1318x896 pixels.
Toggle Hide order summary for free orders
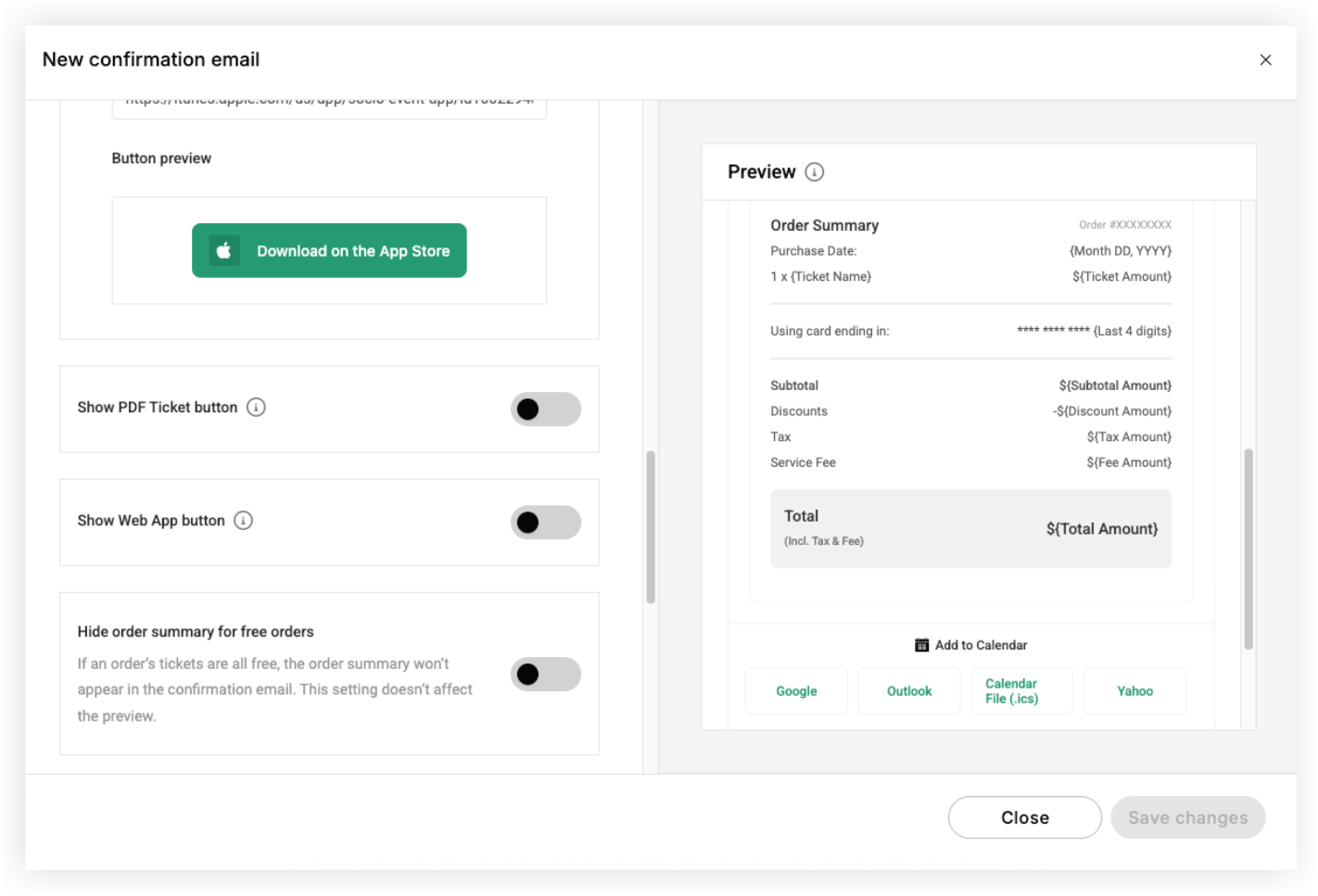(x=546, y=674)
